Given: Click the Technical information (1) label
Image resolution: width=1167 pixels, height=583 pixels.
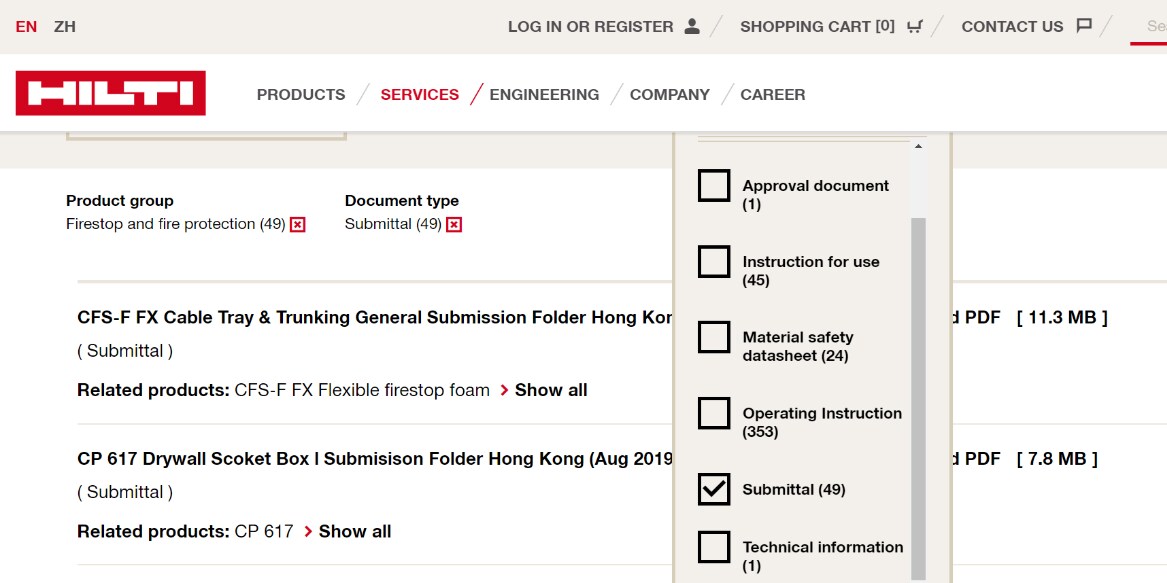Looking at the screenshot, I should [823, 556].
